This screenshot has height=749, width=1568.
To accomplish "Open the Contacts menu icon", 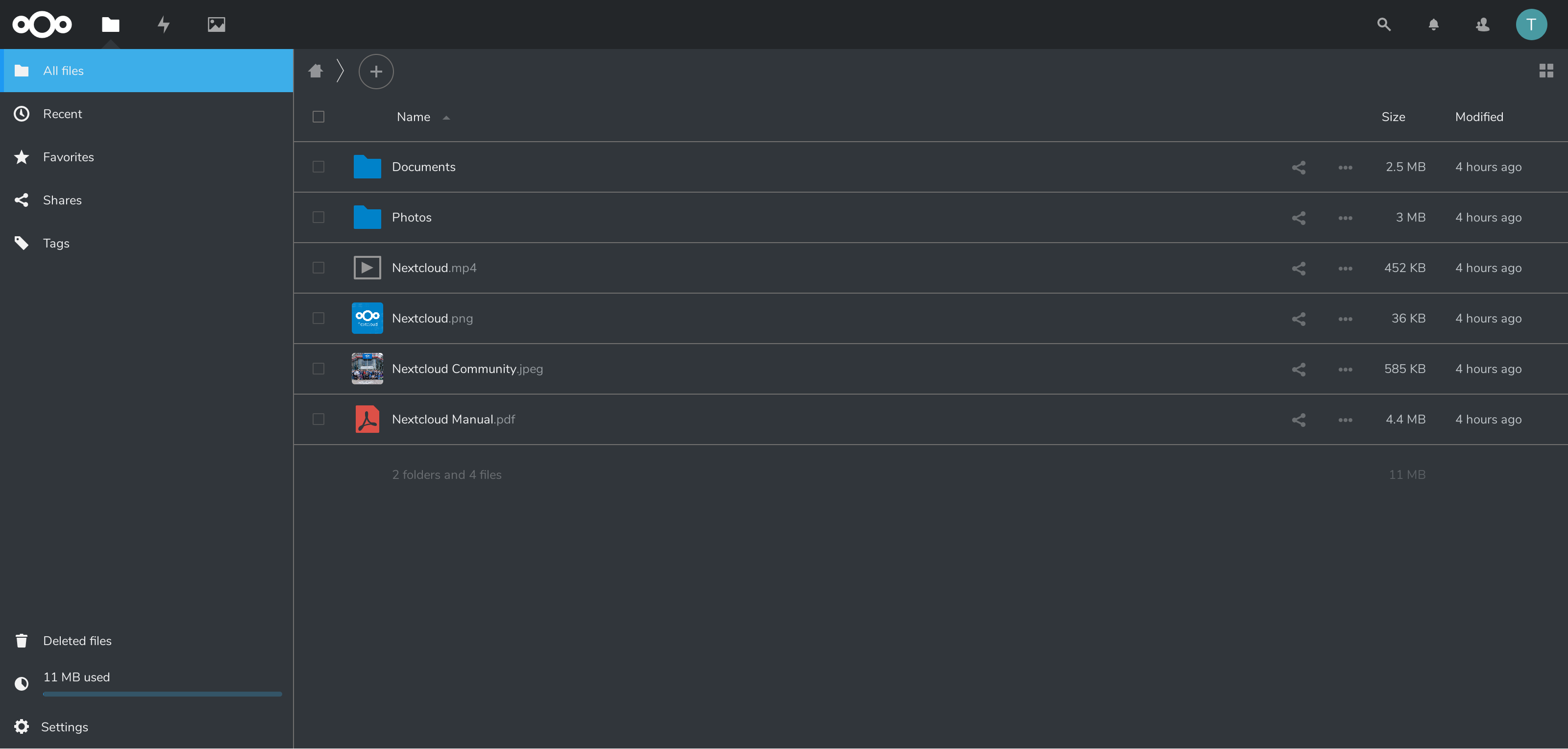I will pyautogui.click(x=1483, y=25).
